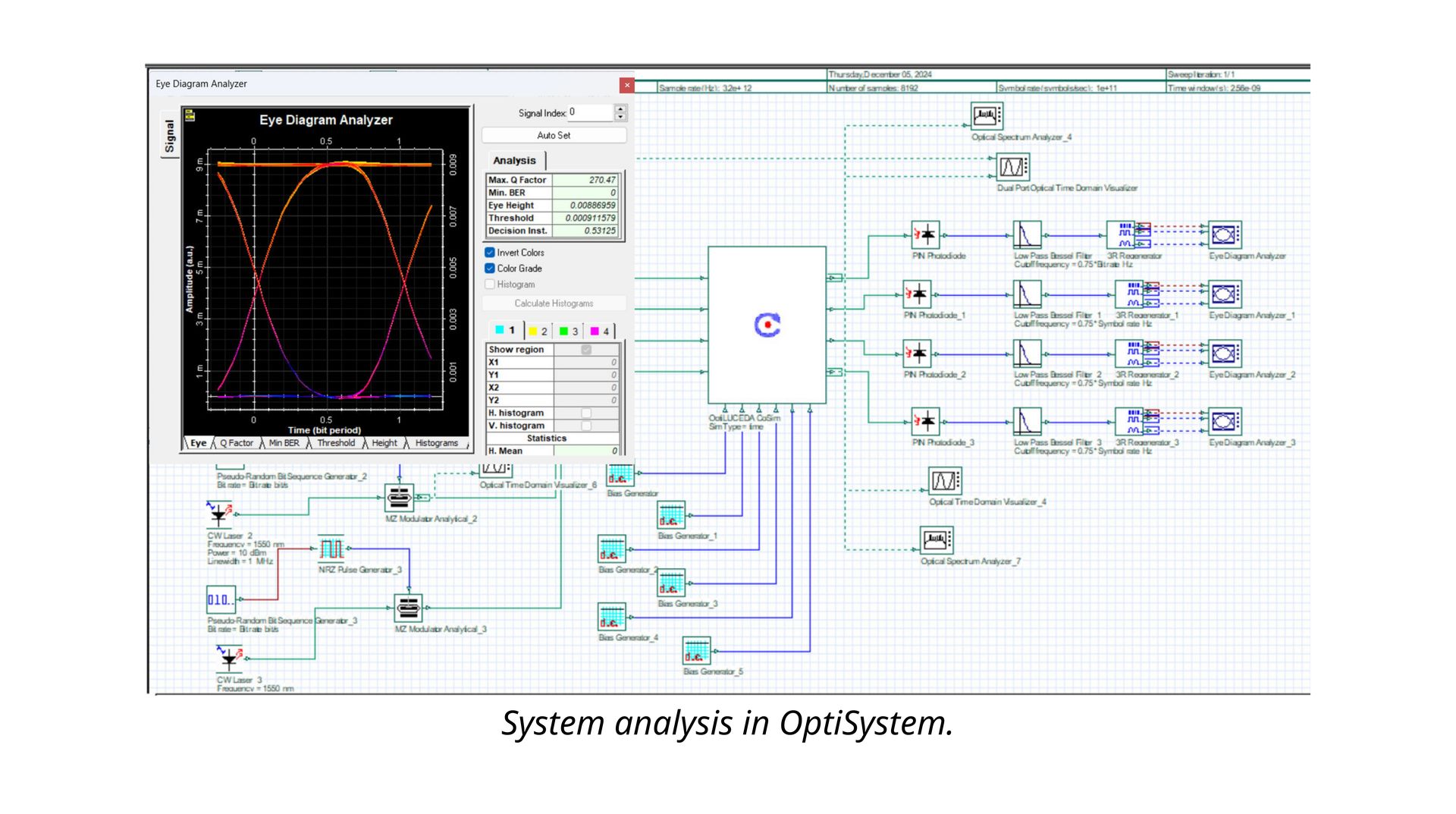This screenshot has height=814, width=1456.
Task: Click the Max. Q Factor value 270.47
Action: [585, 180]
